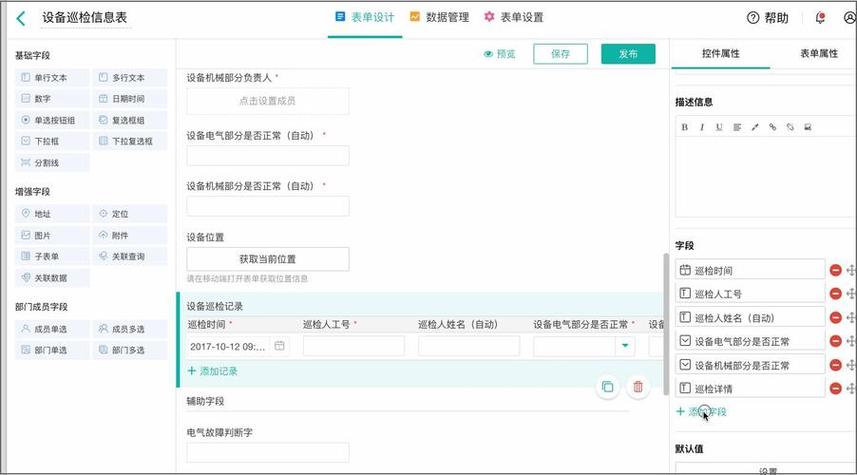Add 下拉框 field widget
The image size is (857, 475).
52,141
